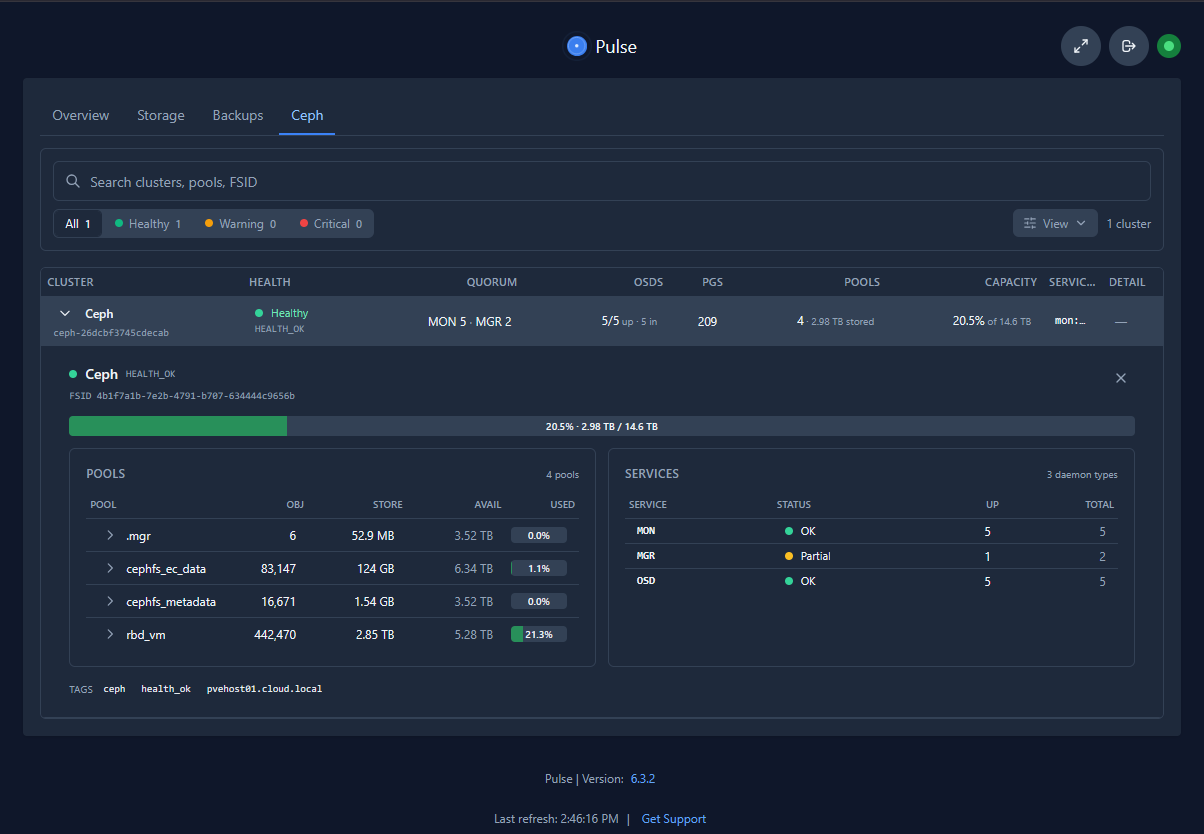Click the MON service row label
The image size is (1204, 834).
646,531
